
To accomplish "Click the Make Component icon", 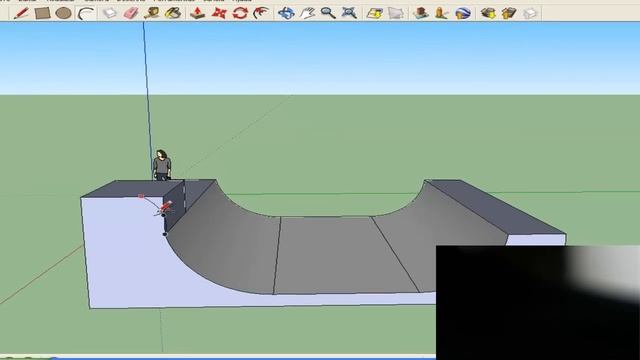I will coord(109,13).
